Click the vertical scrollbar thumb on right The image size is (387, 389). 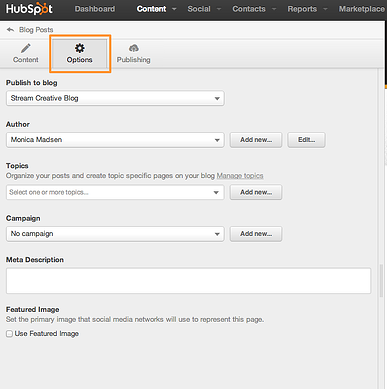(382, 281)
